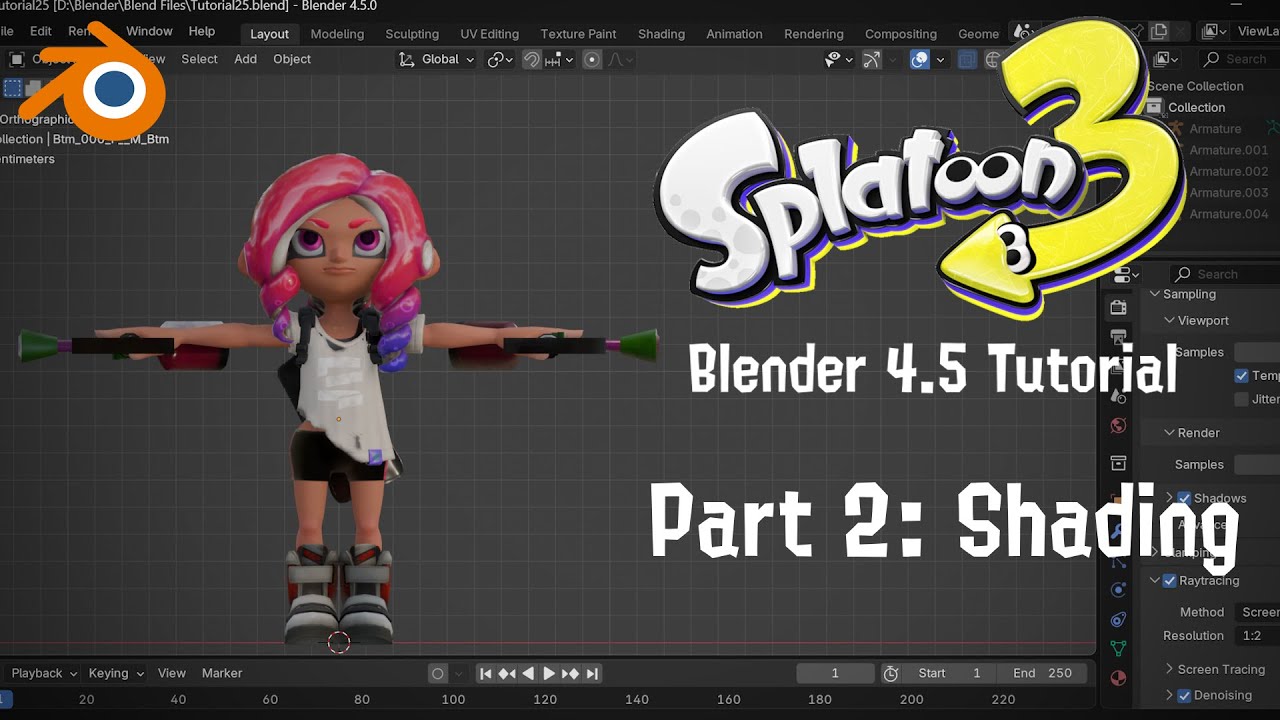
Task: Switch to the Texture Paint workspace tab
Action: point(578,34)
